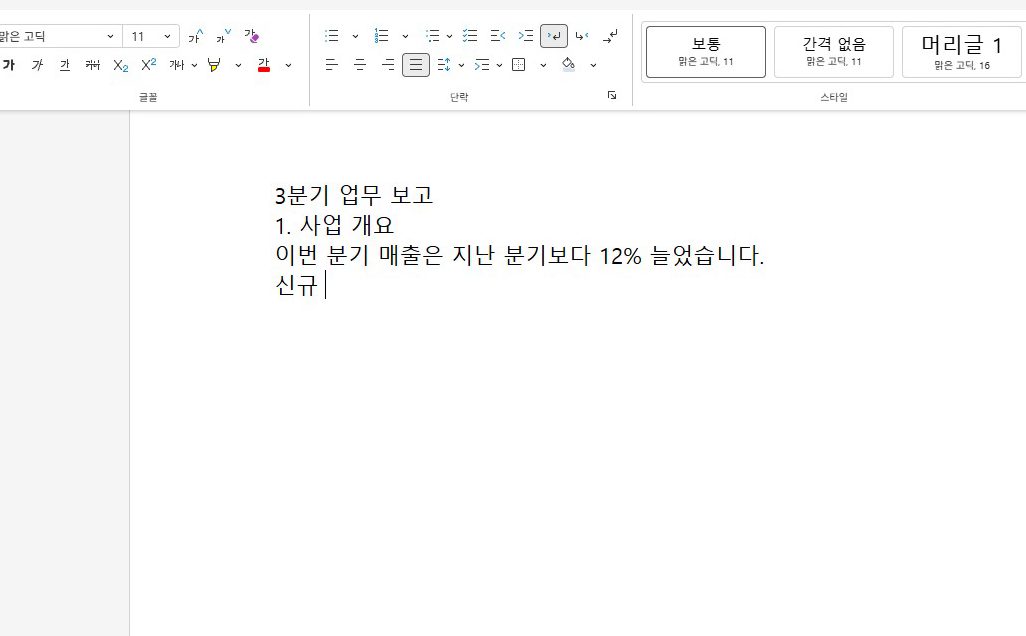Align text to the right

point(388,65)
